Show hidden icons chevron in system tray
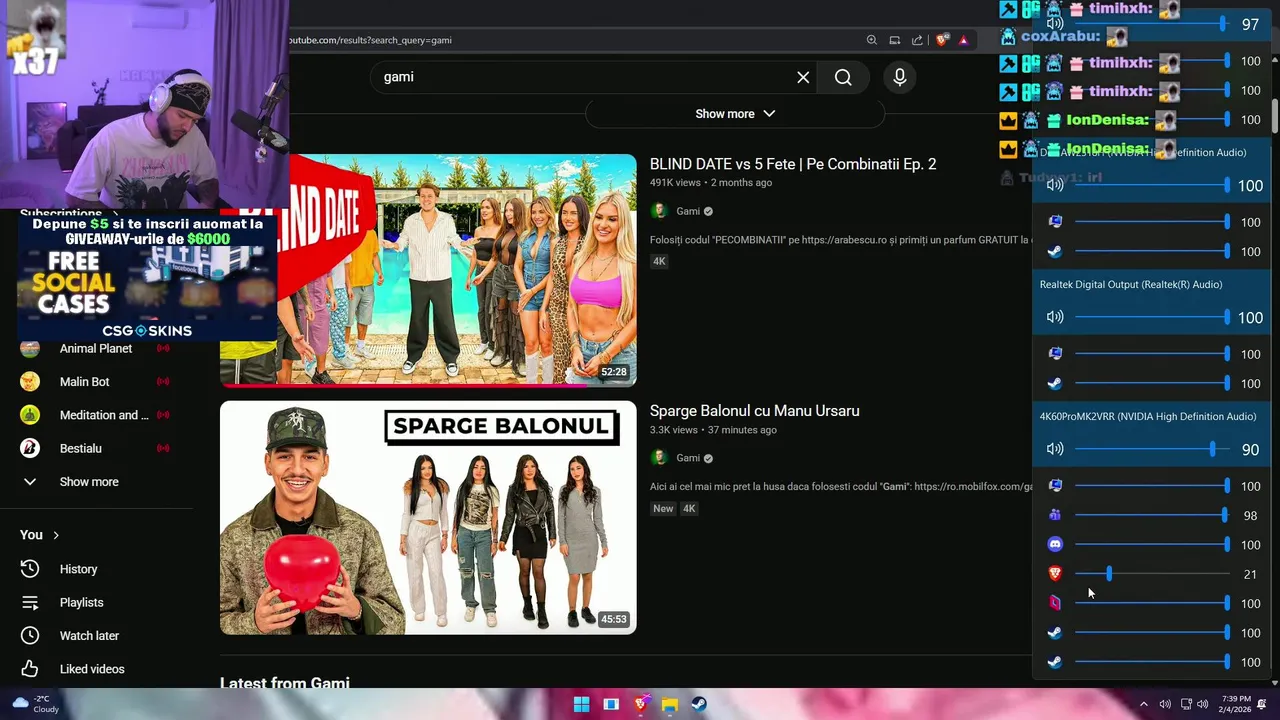Viewport: 1280px width, 720px height. click(x=1144, y=704)
